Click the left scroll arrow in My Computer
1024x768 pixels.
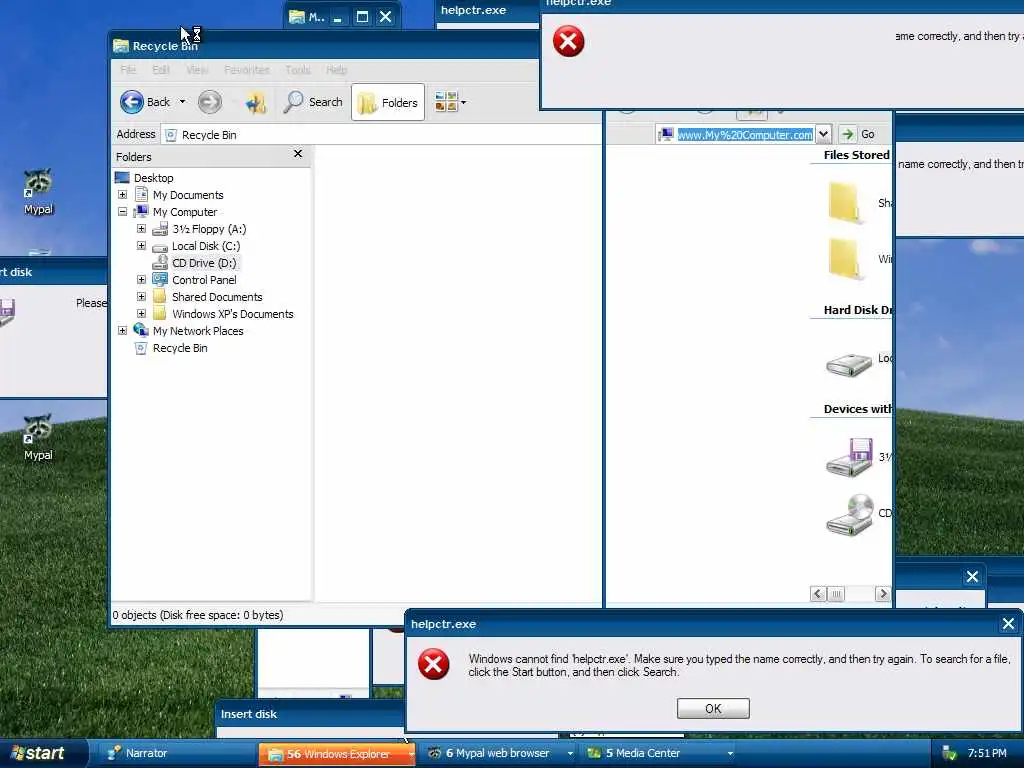[818, 594]
